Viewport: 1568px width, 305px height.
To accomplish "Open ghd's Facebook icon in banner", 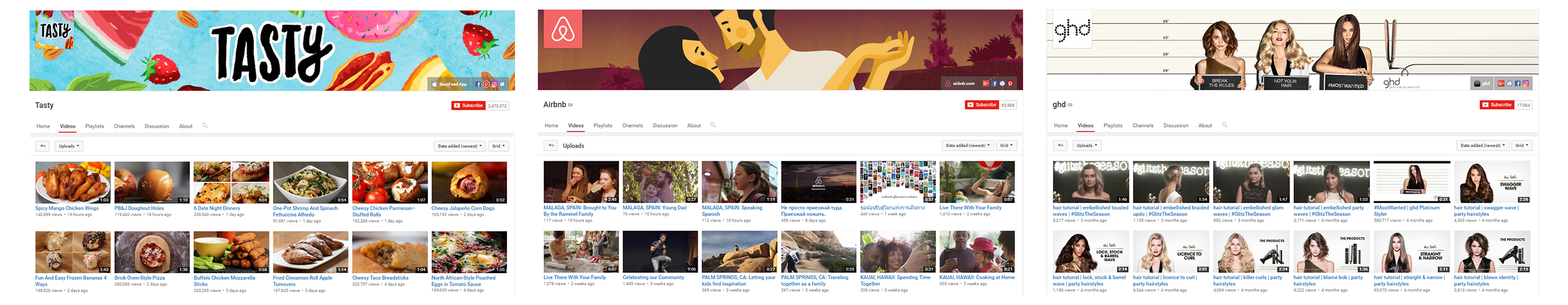I will pos(1518,83).
